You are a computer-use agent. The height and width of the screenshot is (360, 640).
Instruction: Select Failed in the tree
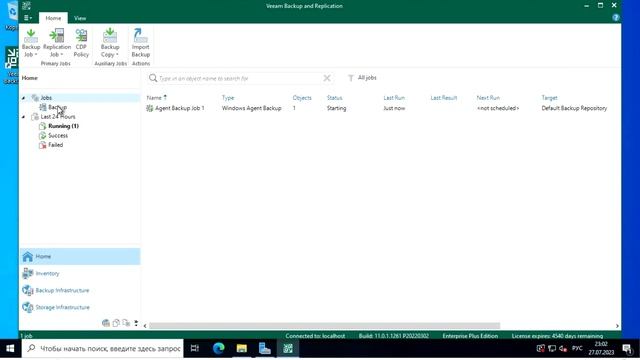pos(56,145)
